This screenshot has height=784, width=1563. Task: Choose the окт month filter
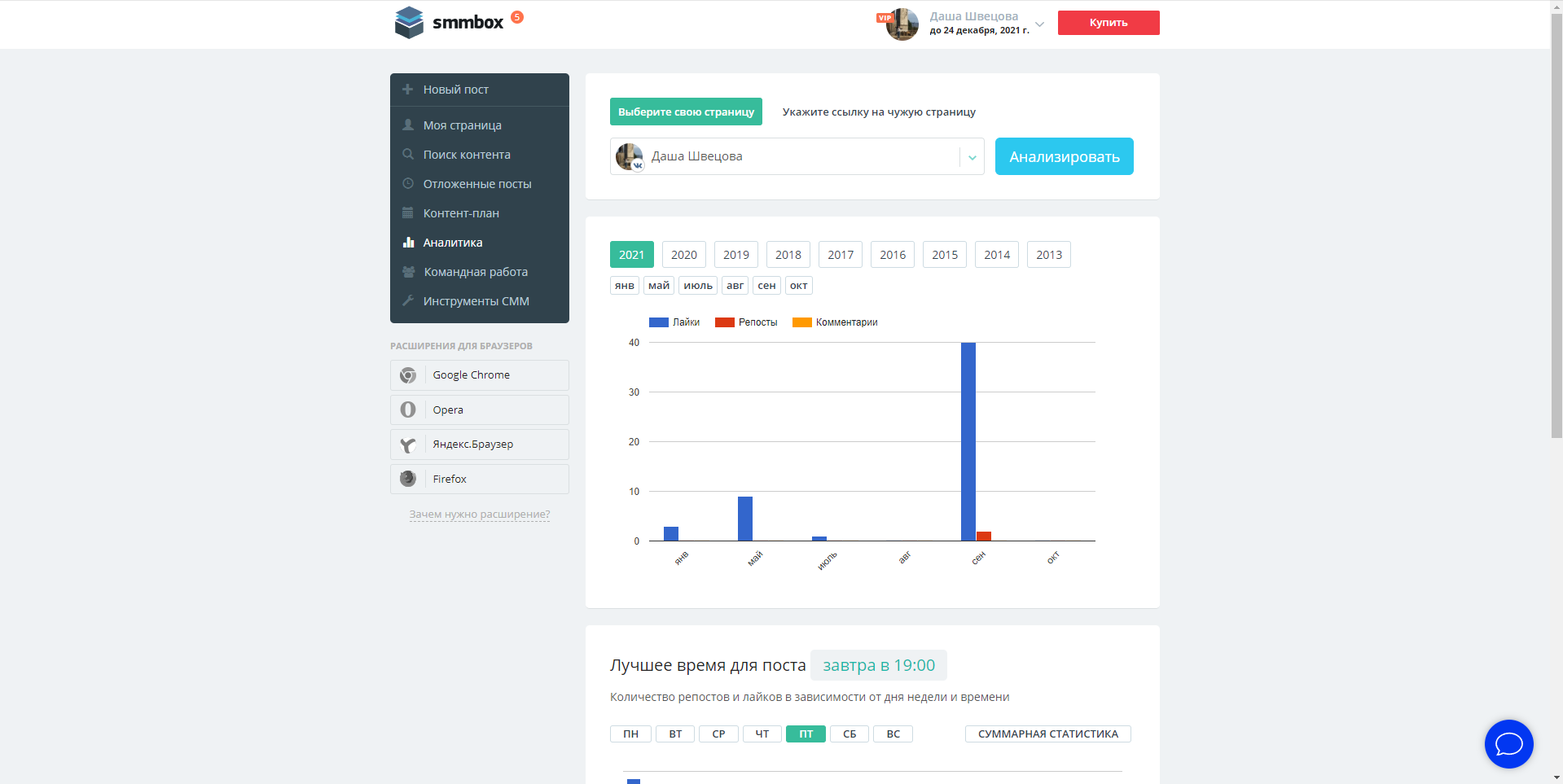(x=799, y=285)
